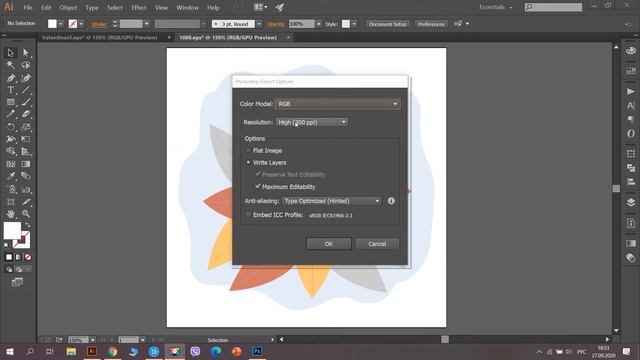This screenshot has width=640, height=360.
Task: Select the Pencil tool
Action: (x=11, y=114)
